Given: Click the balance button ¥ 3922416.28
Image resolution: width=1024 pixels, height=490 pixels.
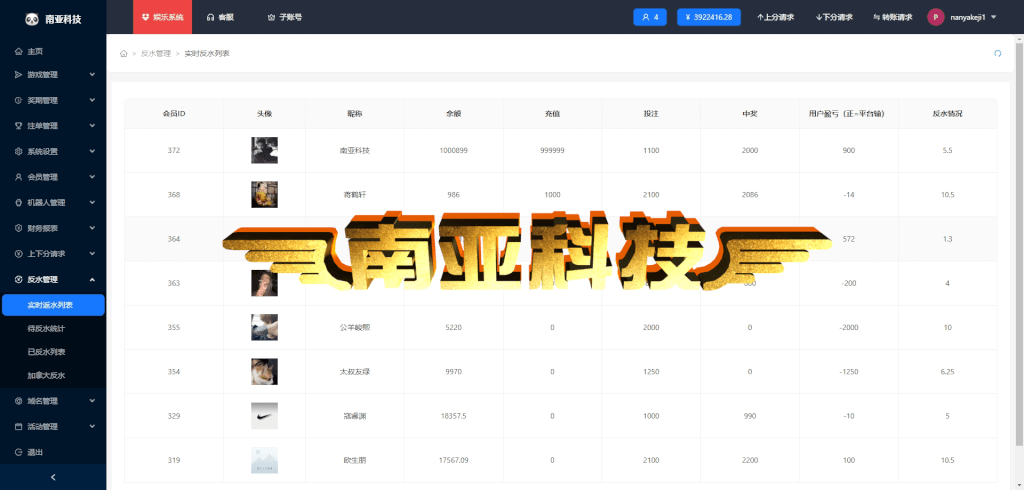Looking at the screenshot, I should 709,17.
